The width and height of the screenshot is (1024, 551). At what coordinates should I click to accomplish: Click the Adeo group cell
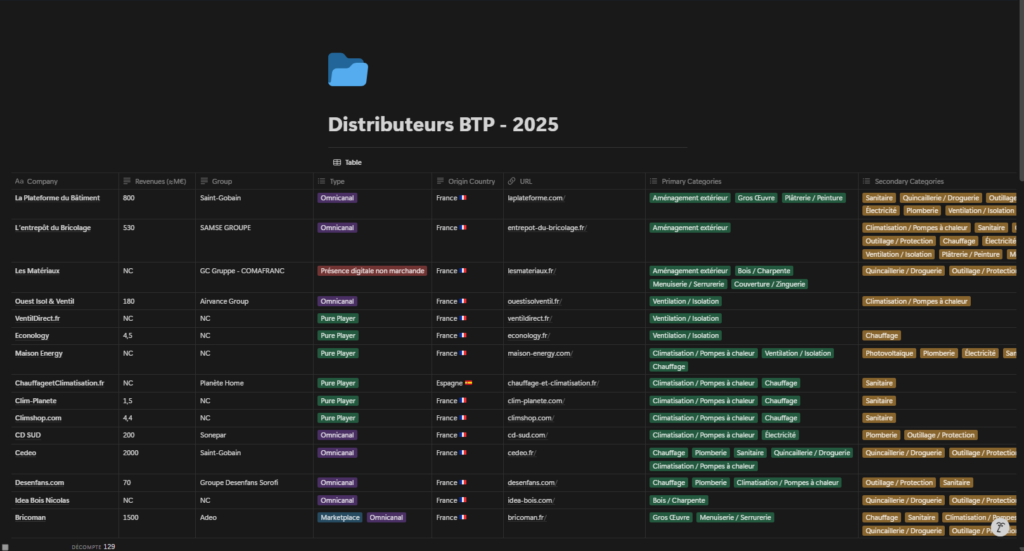pos(254,524)
